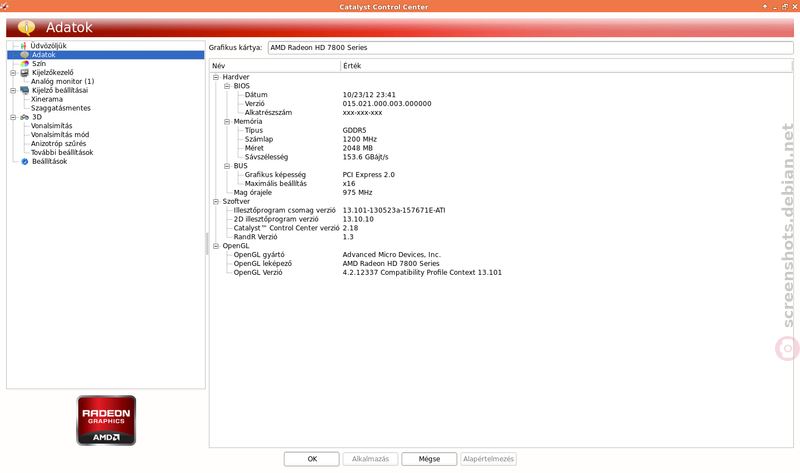Click the Név column header

[x=275, y=66]
